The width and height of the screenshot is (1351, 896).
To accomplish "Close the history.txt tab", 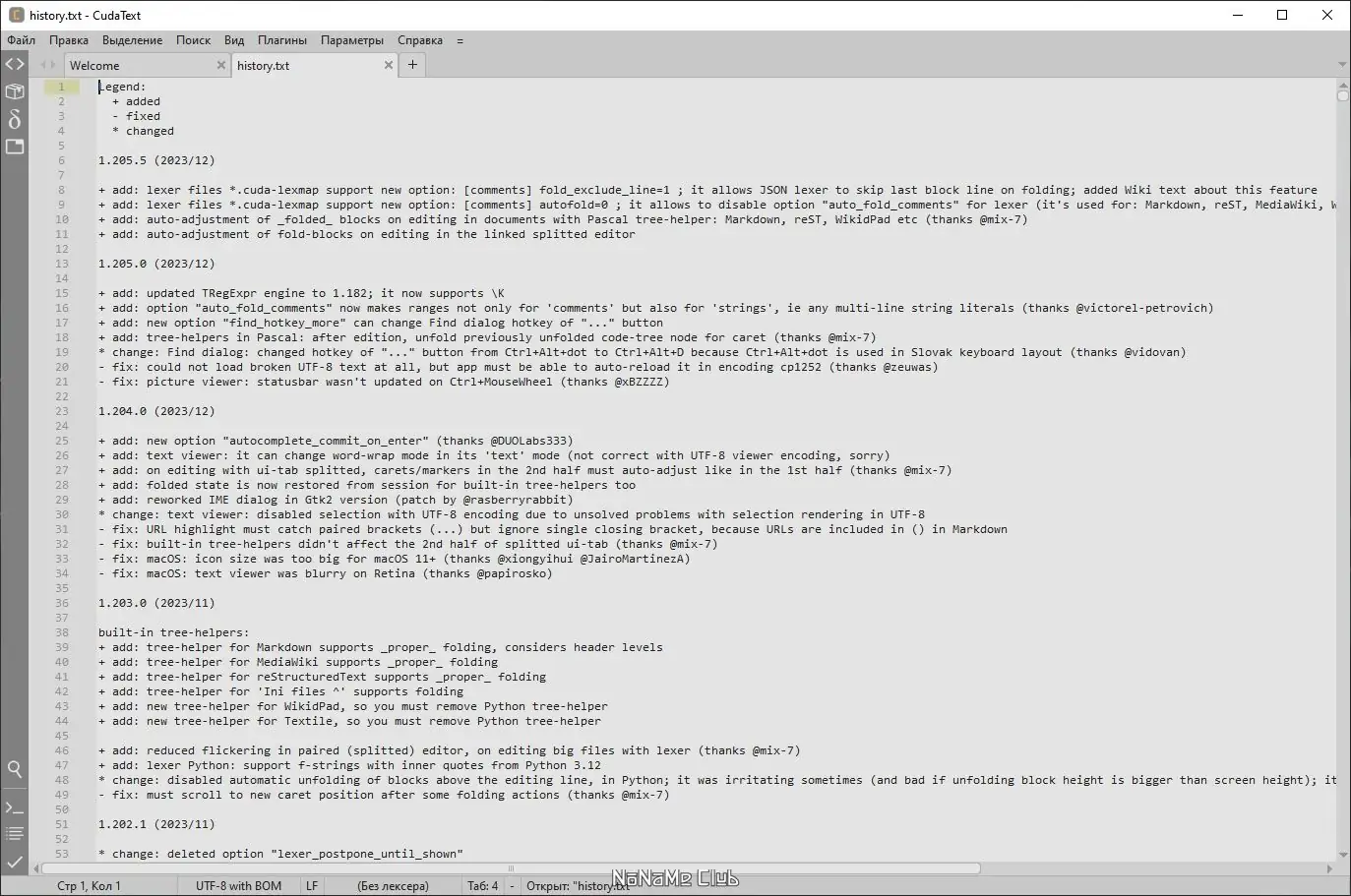I will tap(388, 65).
